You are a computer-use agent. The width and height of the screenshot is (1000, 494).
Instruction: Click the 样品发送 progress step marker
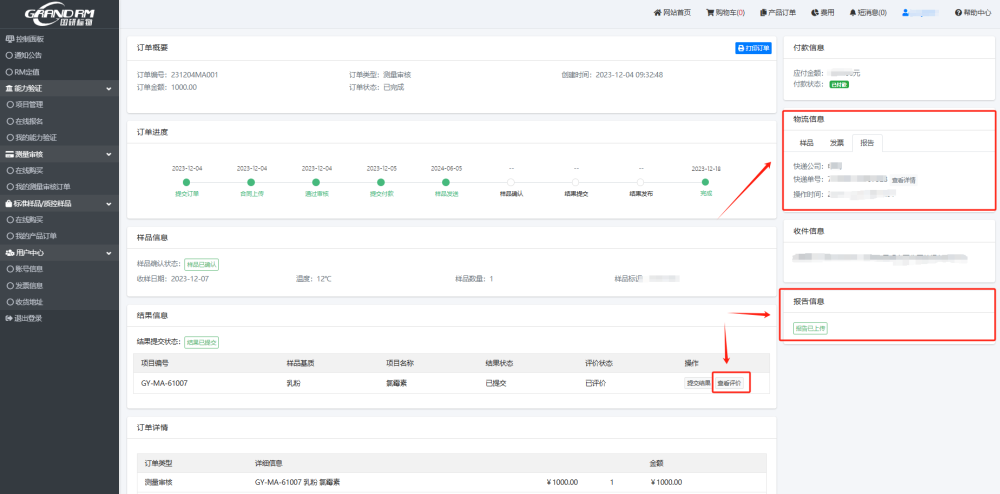pos(446,182)
